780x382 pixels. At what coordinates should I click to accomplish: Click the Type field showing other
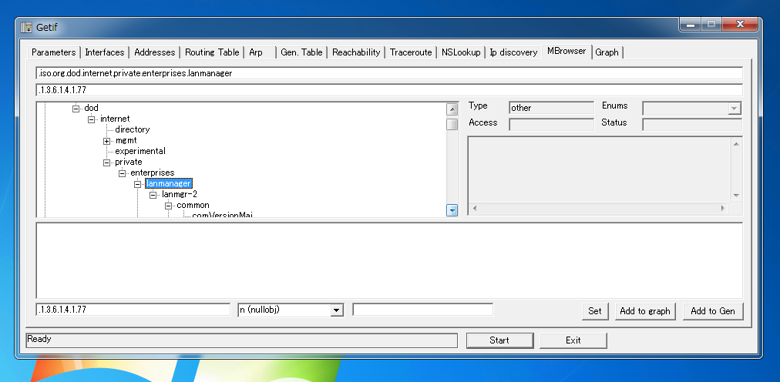pos(551,108)
